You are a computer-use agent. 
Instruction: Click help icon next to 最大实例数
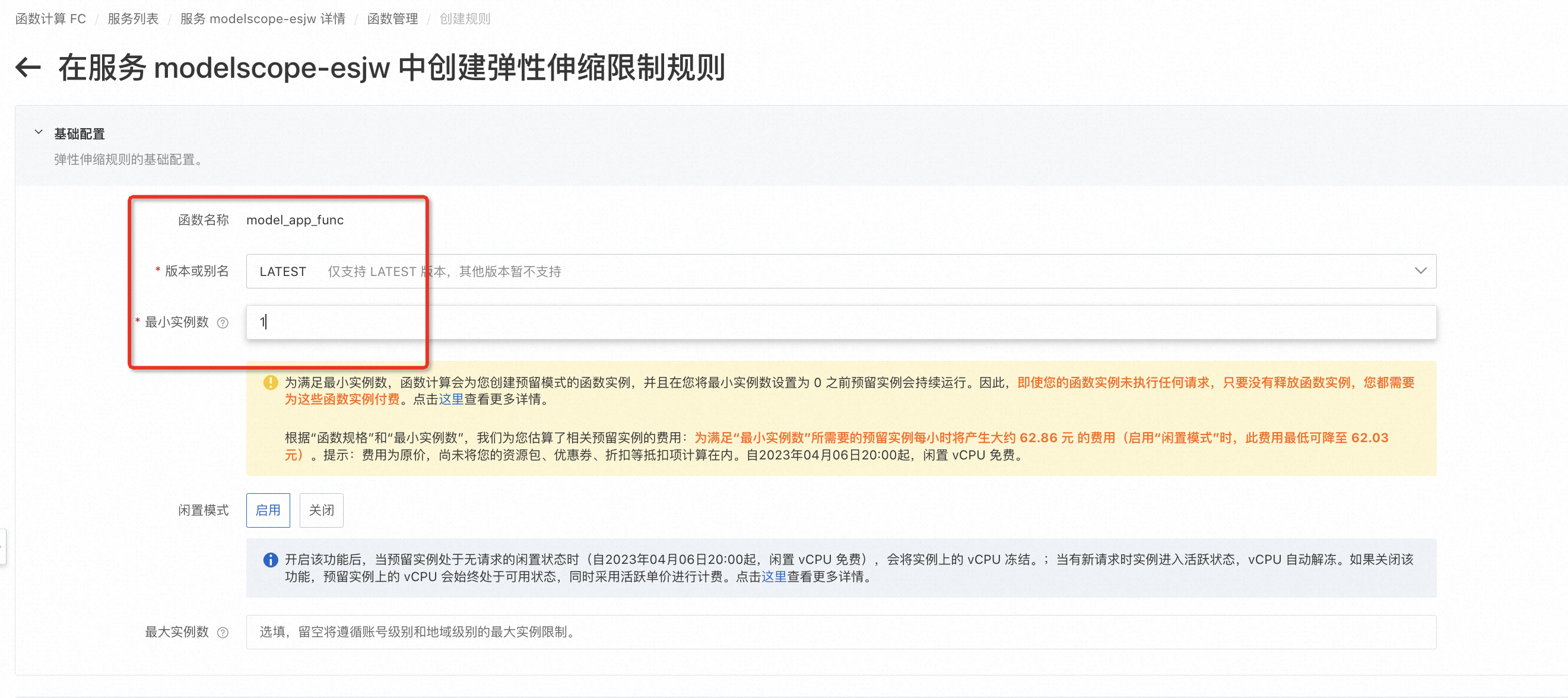(x=223, y=632)
